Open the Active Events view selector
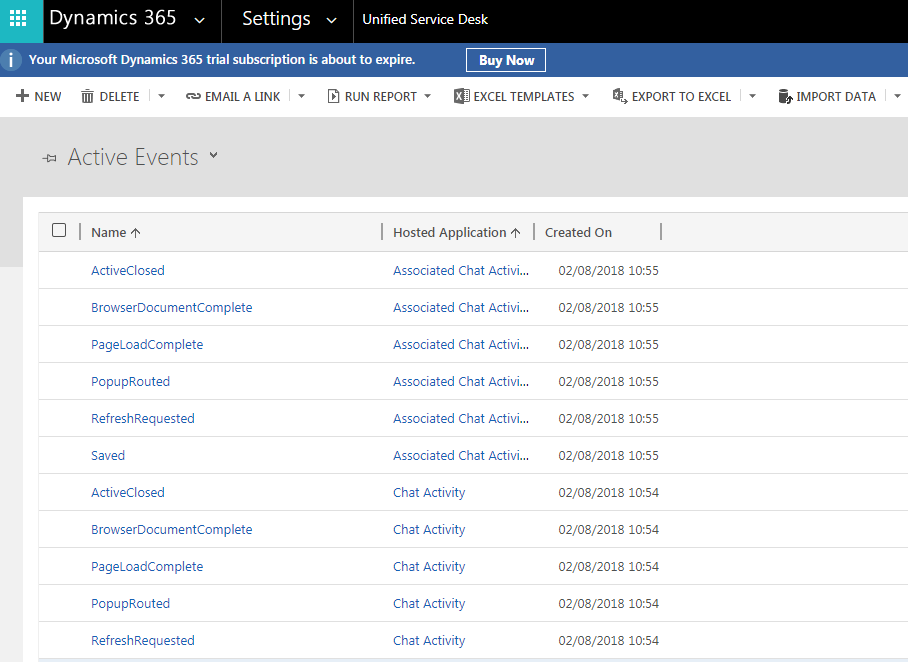The height and width of the screenshot is (662, 908). [214, 155]
